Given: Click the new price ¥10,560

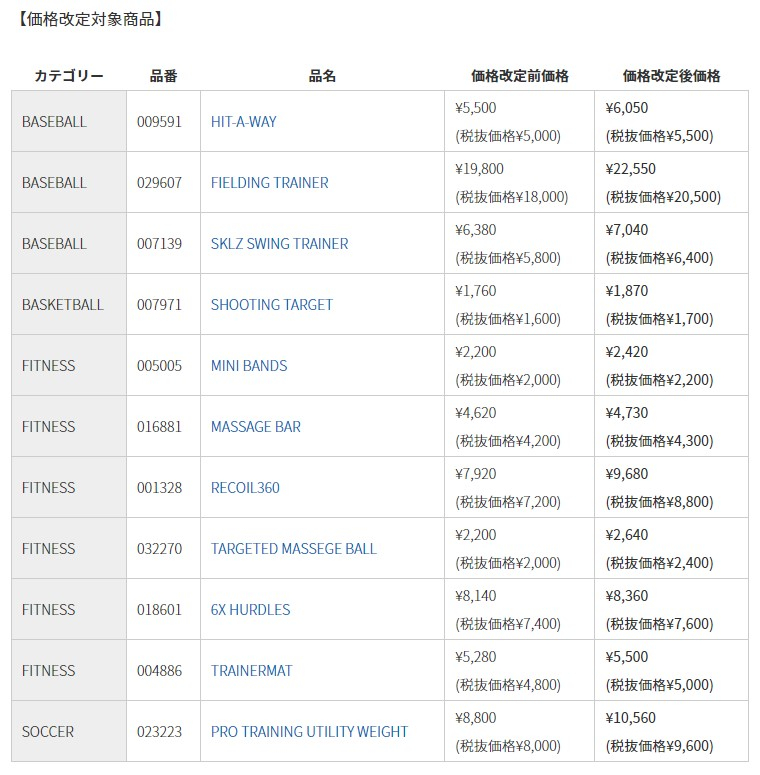Looking at the screenshot, I should (631, 718).
